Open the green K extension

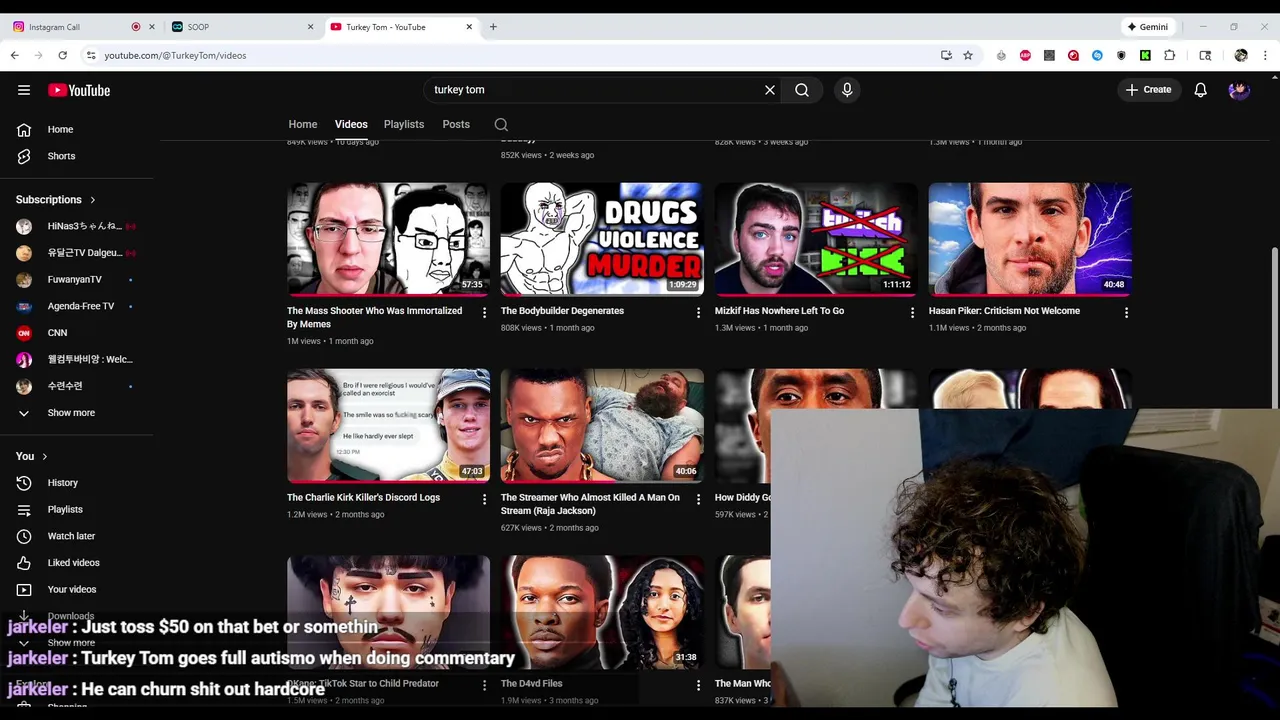pyautogui.click(x=1145, y=56)
